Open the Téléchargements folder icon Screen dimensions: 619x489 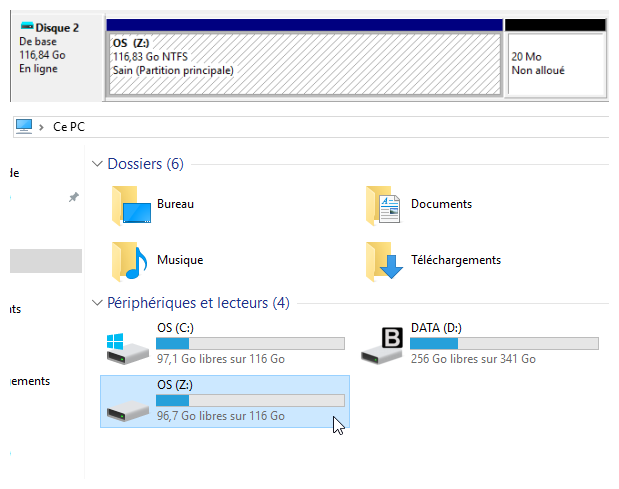click(x=385, y=261)
